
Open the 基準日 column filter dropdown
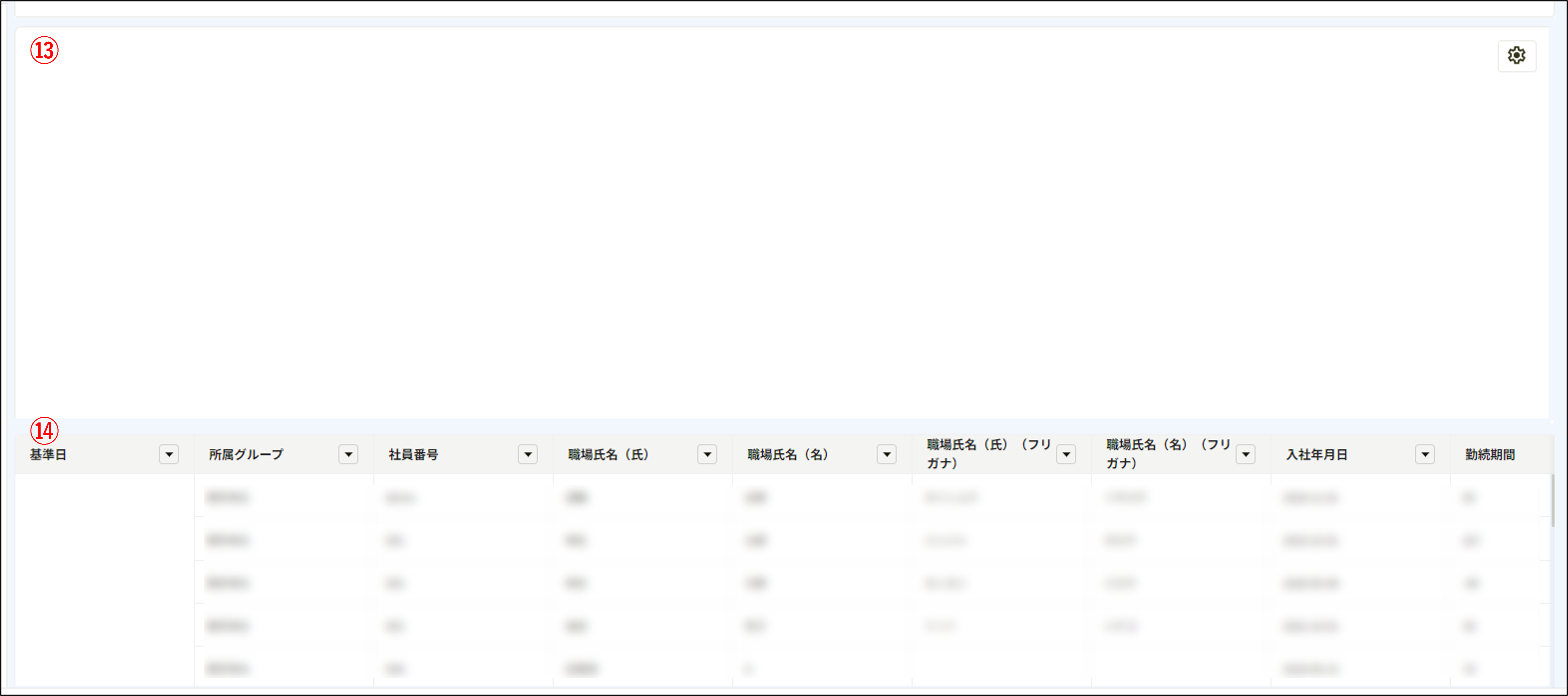(x=169, y=454)
